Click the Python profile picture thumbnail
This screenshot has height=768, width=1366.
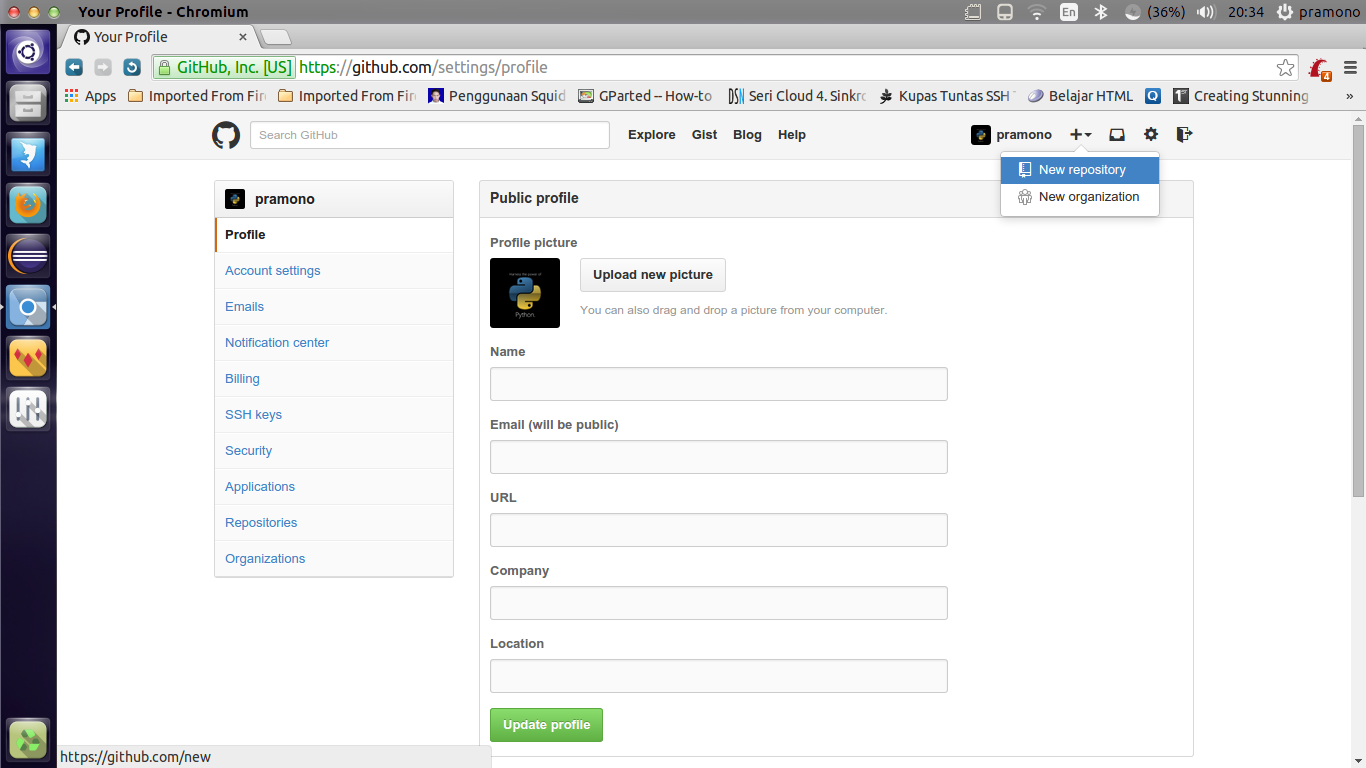point(525,293)
